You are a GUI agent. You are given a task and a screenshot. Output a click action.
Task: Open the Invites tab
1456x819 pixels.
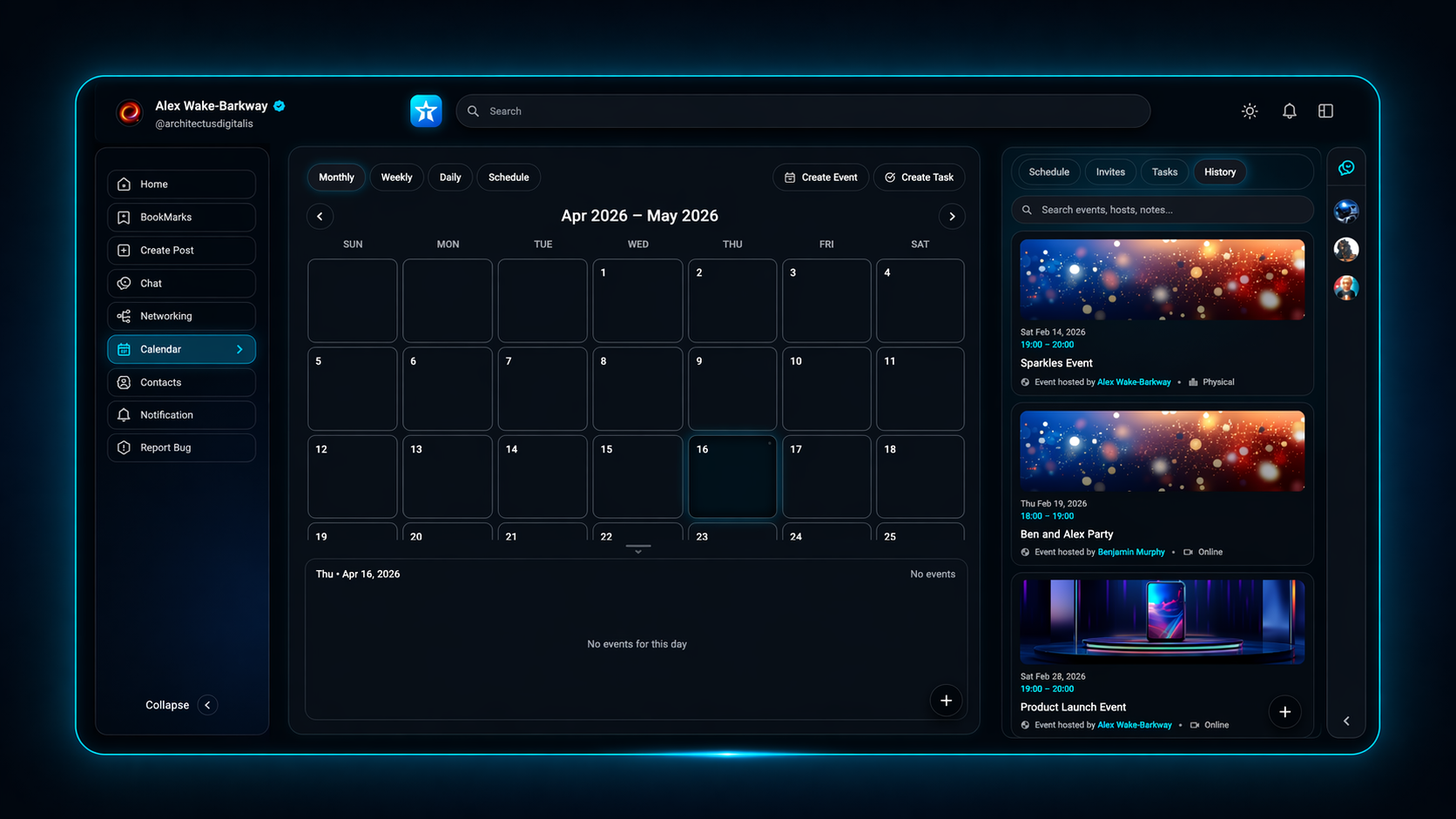click(1110, 172)
